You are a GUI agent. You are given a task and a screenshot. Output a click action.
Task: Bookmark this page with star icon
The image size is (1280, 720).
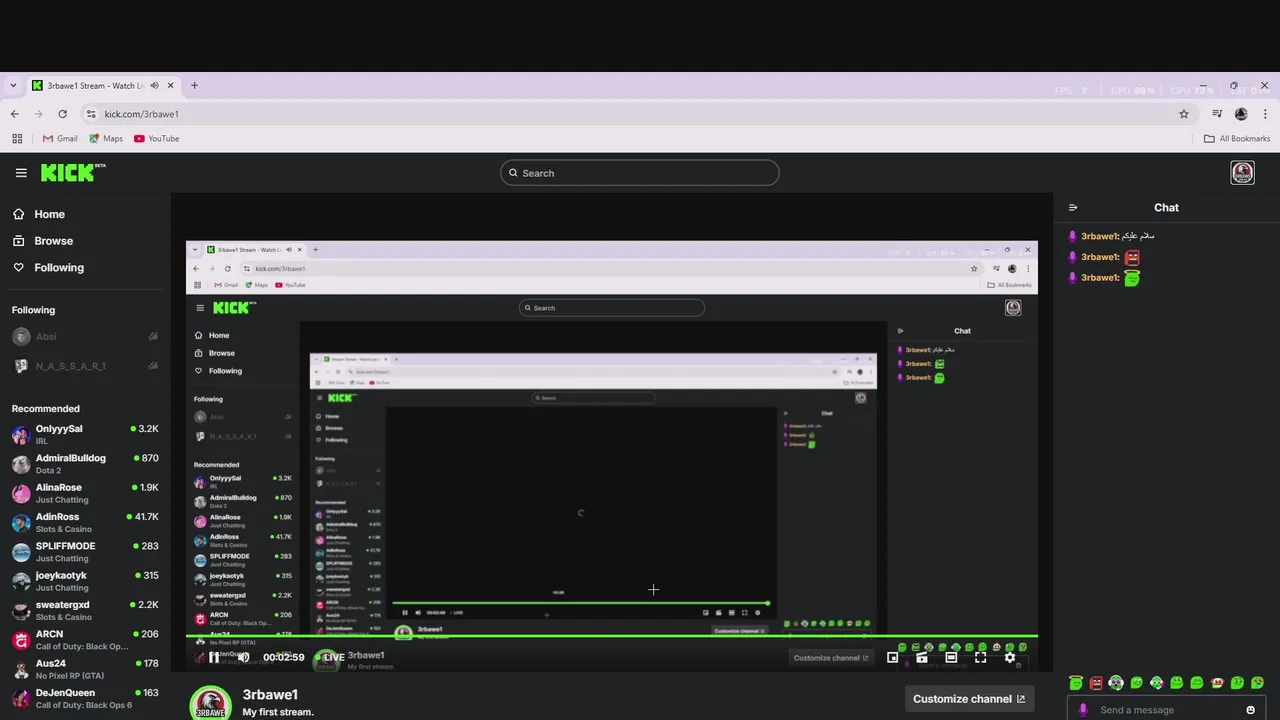[x=1184, y=114]
